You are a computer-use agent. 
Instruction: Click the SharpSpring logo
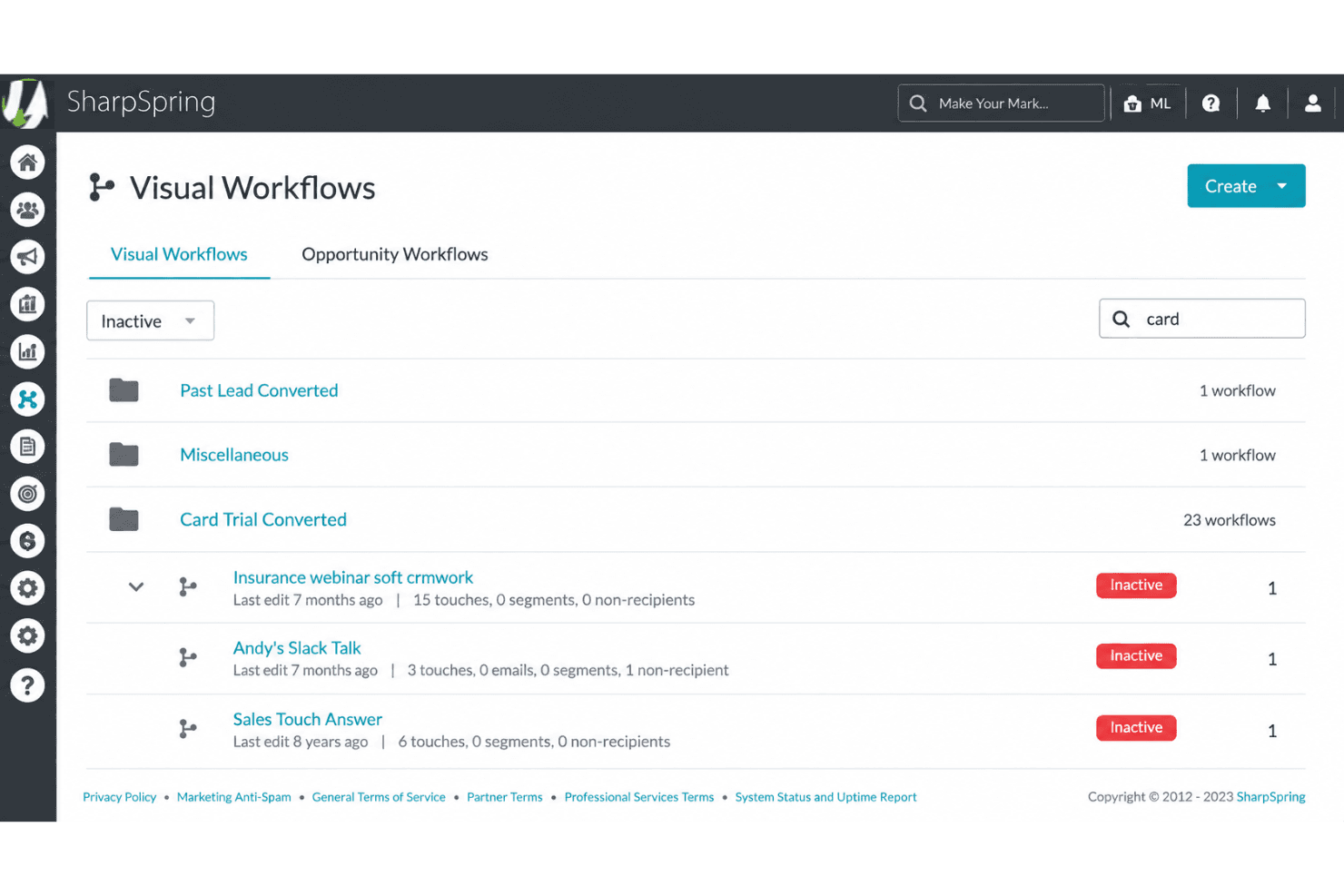tap(25, 103)
